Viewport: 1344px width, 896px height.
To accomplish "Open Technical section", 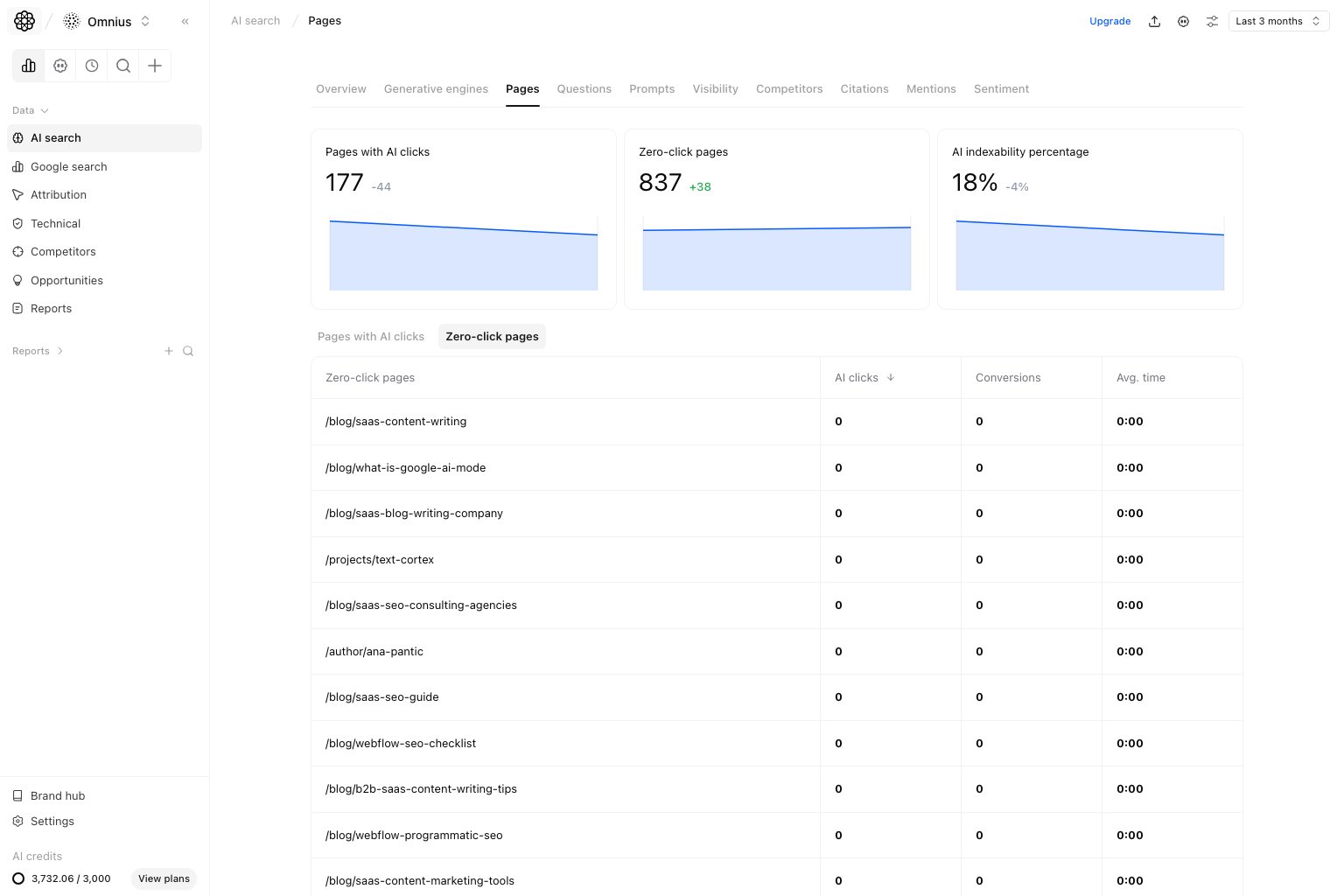I will click(x=104, y=223).
